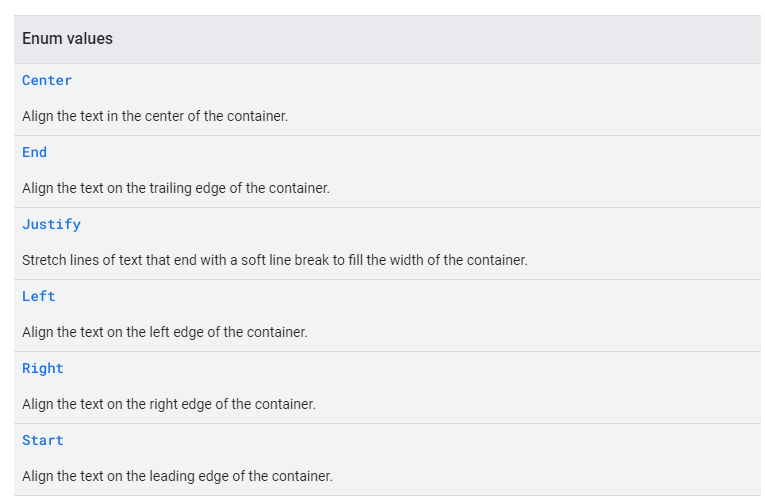Open the Center enum value link
The width and height of the screenshot is (765, 500).
click(47, 80)
